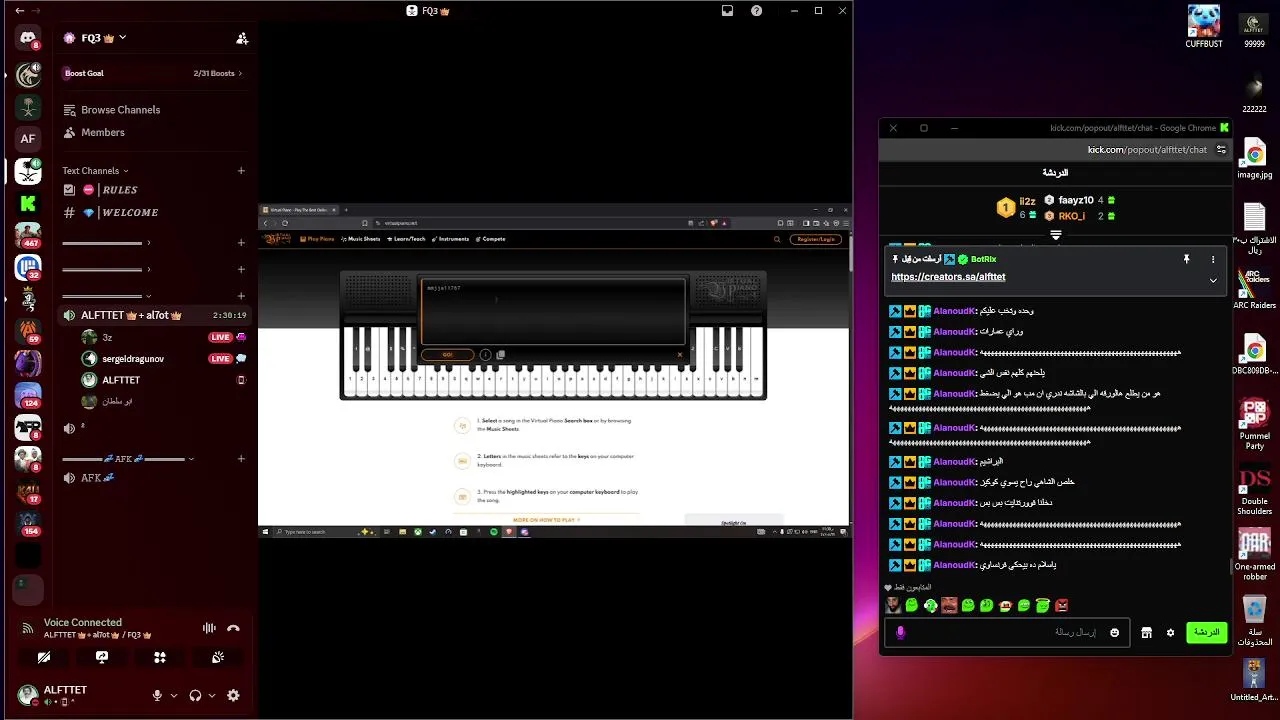
Task: Open Discord direct messages home icon
Action: pyautogui.click(x=28, y=38)
